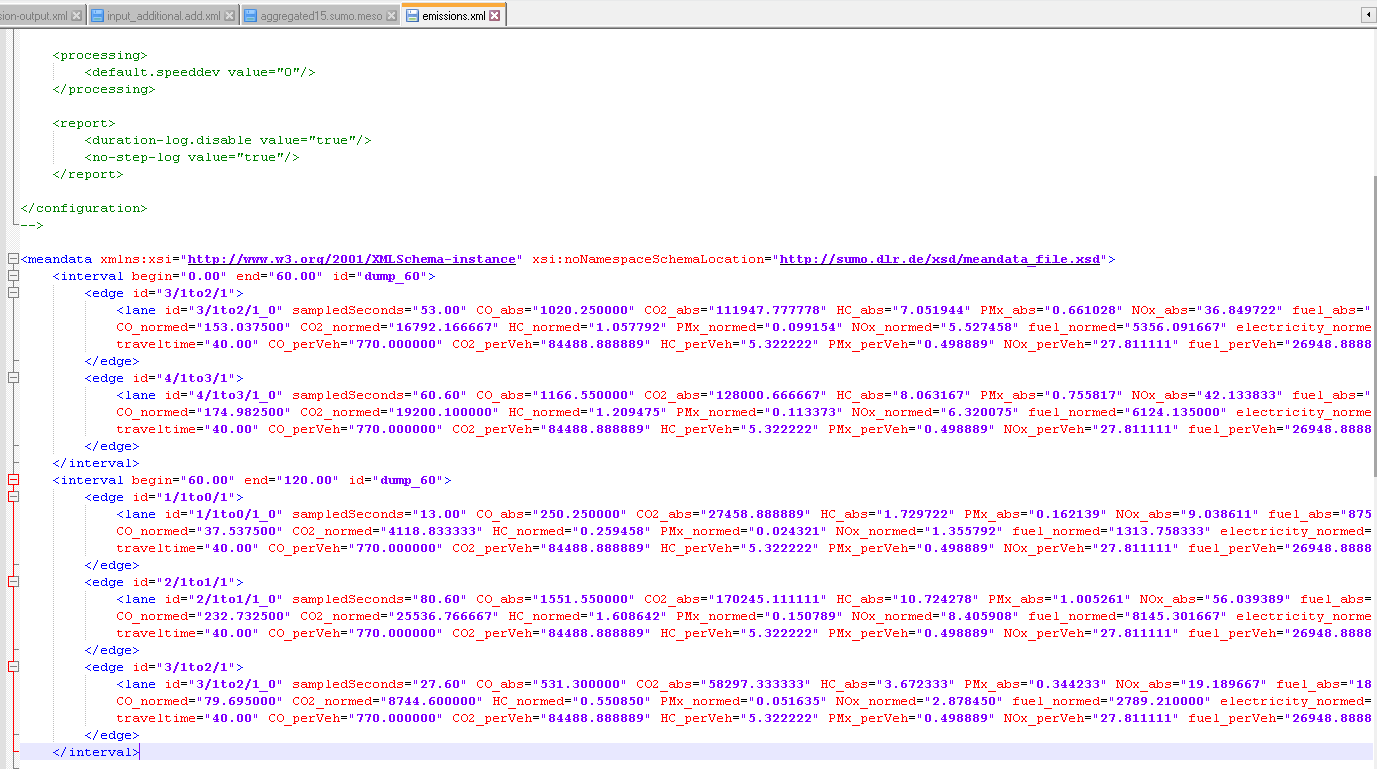Click the vertical scrollbar track

(x=1372, y=400)
